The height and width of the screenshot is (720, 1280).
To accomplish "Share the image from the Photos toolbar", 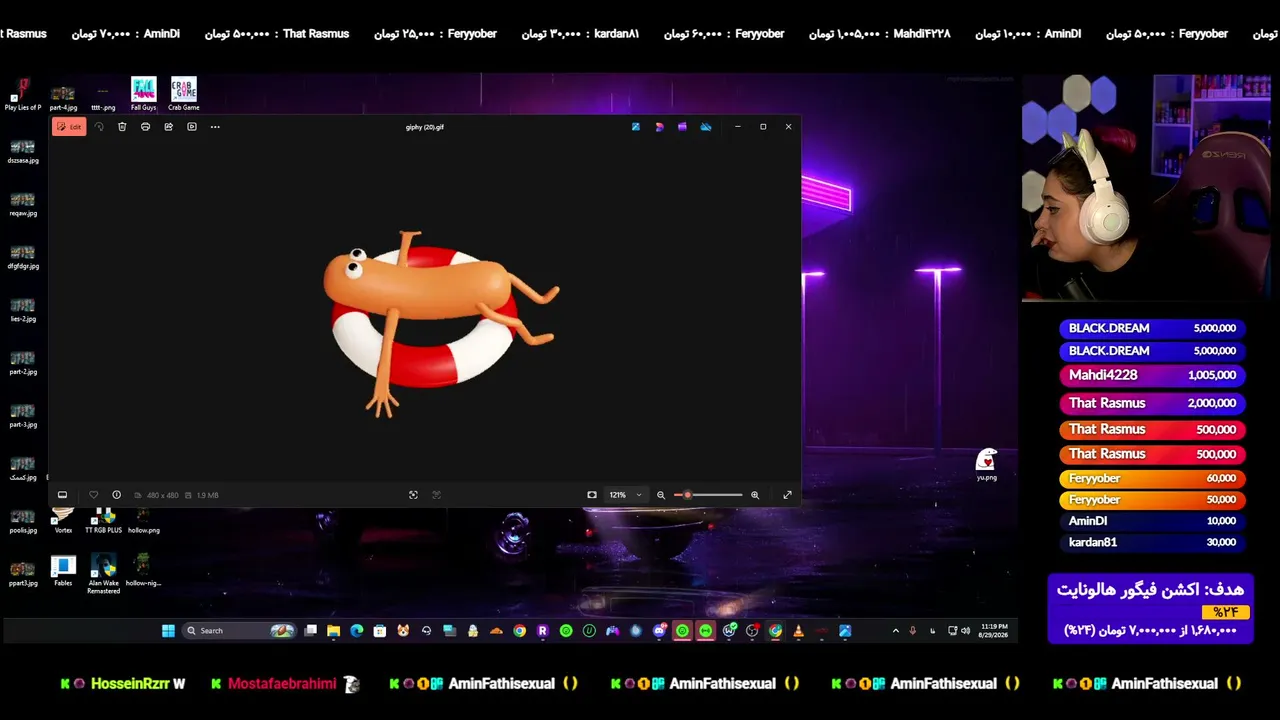I will point(168,127).
